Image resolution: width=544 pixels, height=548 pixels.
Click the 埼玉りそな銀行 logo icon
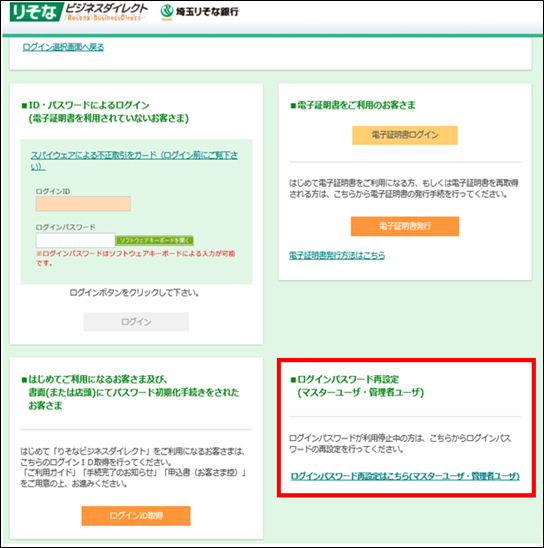(x=167, y=12)
